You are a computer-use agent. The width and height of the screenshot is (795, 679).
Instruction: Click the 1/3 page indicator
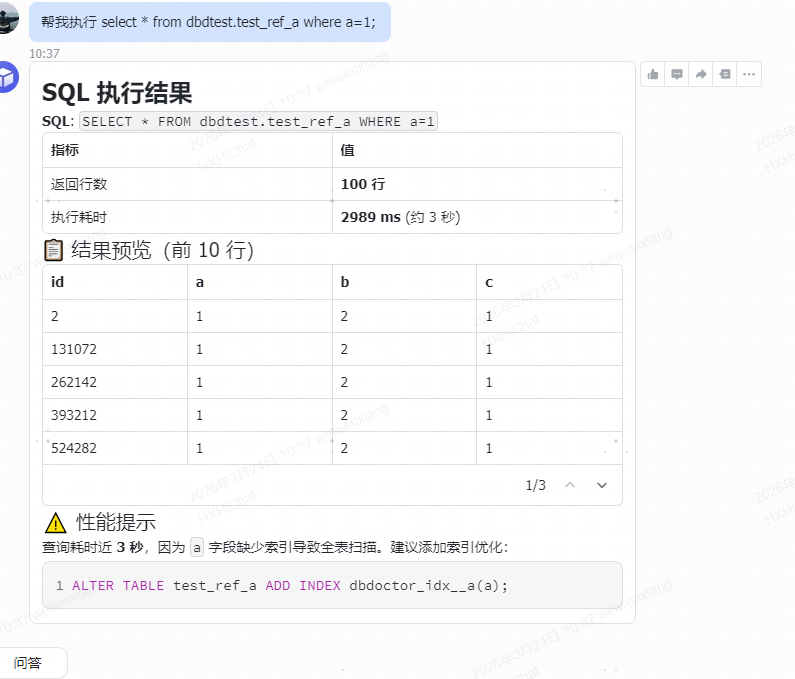click(x=535, y=485)
